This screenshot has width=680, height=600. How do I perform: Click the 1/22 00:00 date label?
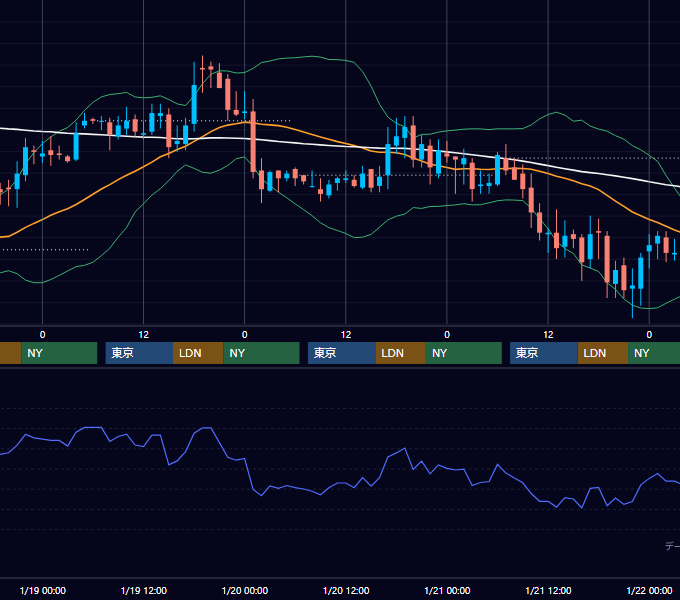point(649,590)
